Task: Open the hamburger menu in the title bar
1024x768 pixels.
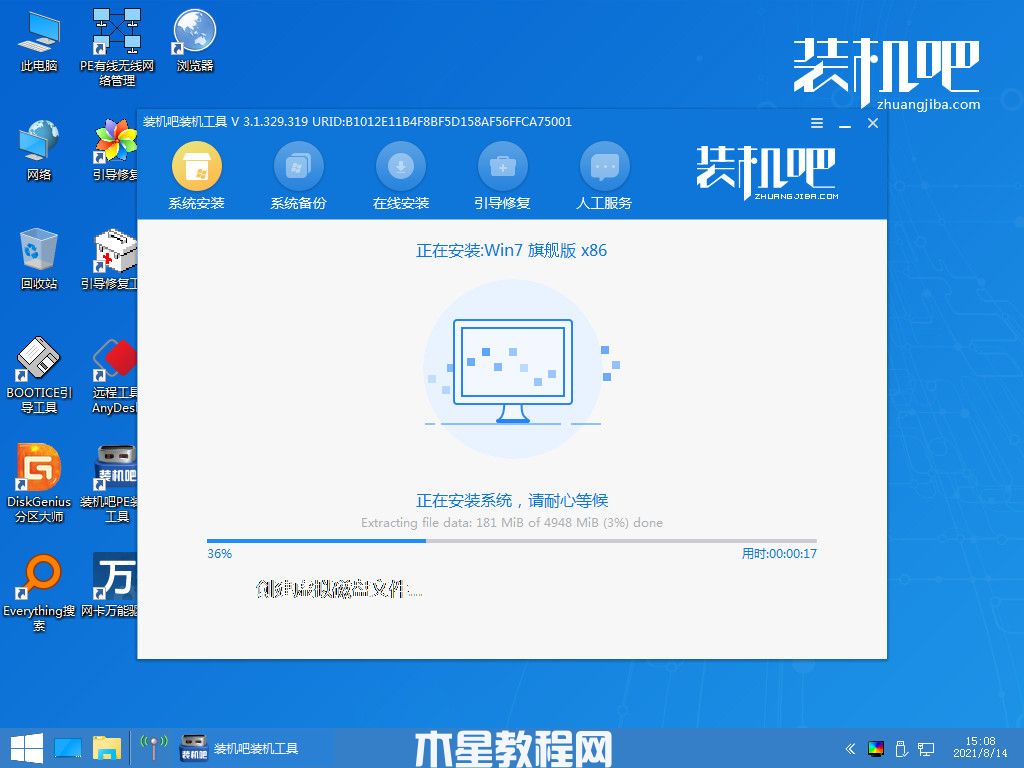Action: point(816,123)
